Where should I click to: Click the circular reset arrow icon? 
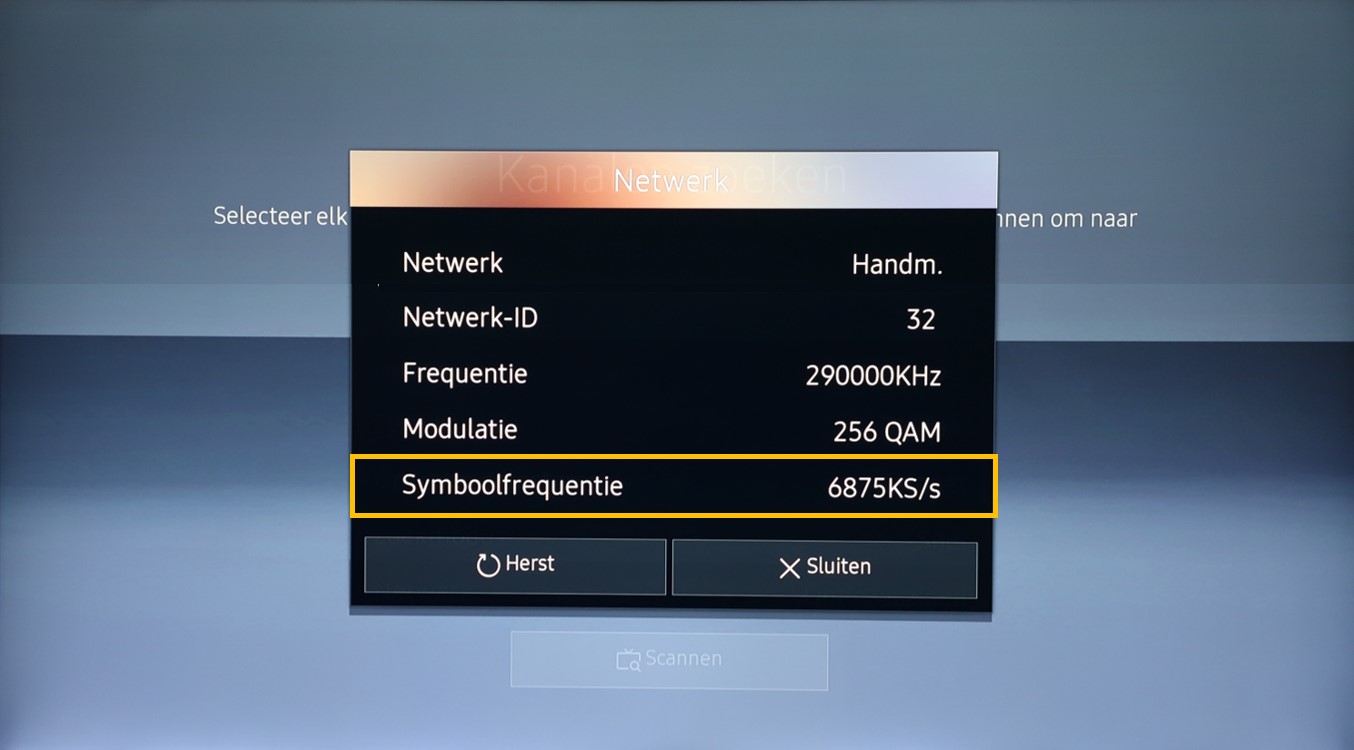(x=488, y=566)
